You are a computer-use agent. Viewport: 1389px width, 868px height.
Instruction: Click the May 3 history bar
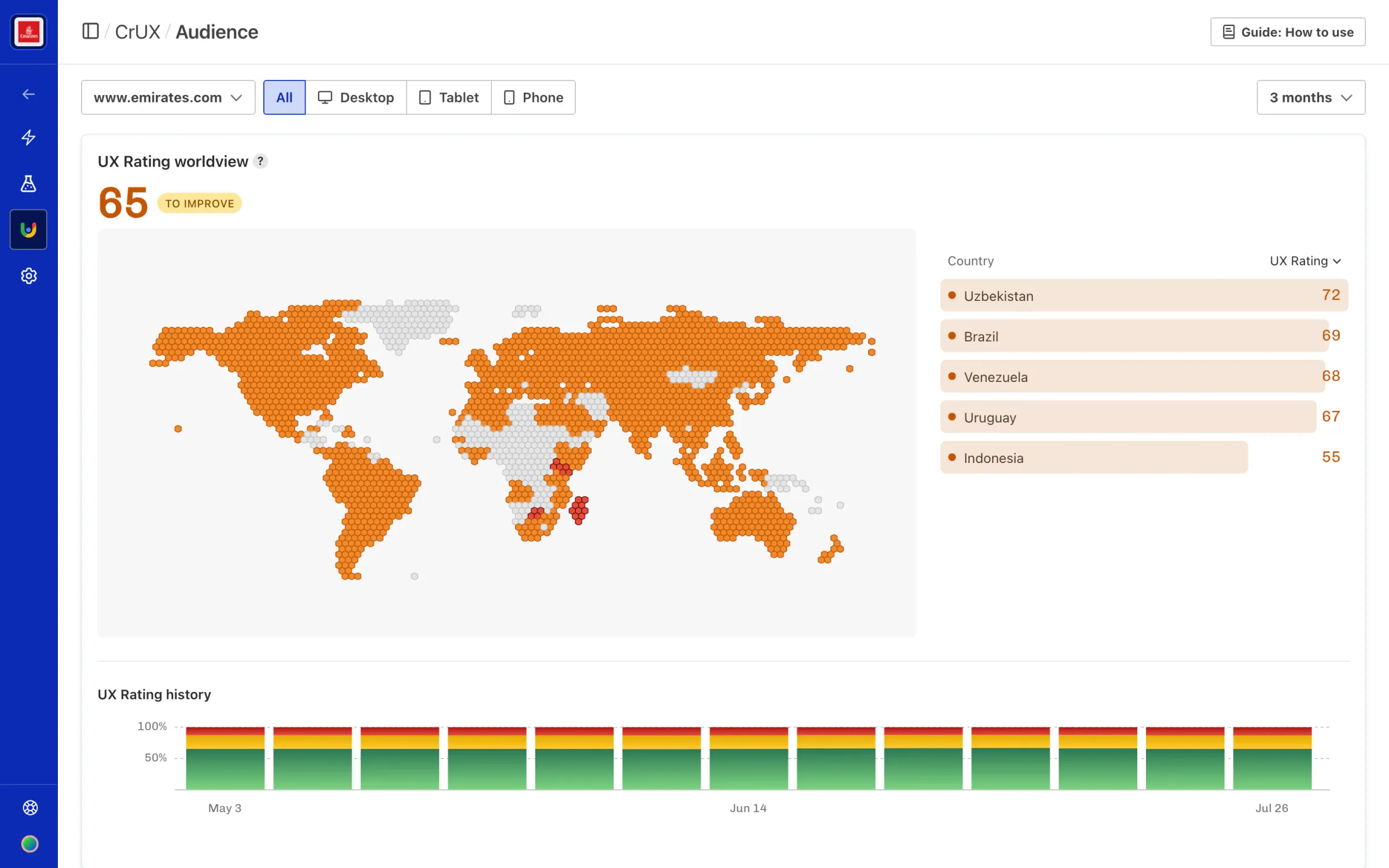225,758
